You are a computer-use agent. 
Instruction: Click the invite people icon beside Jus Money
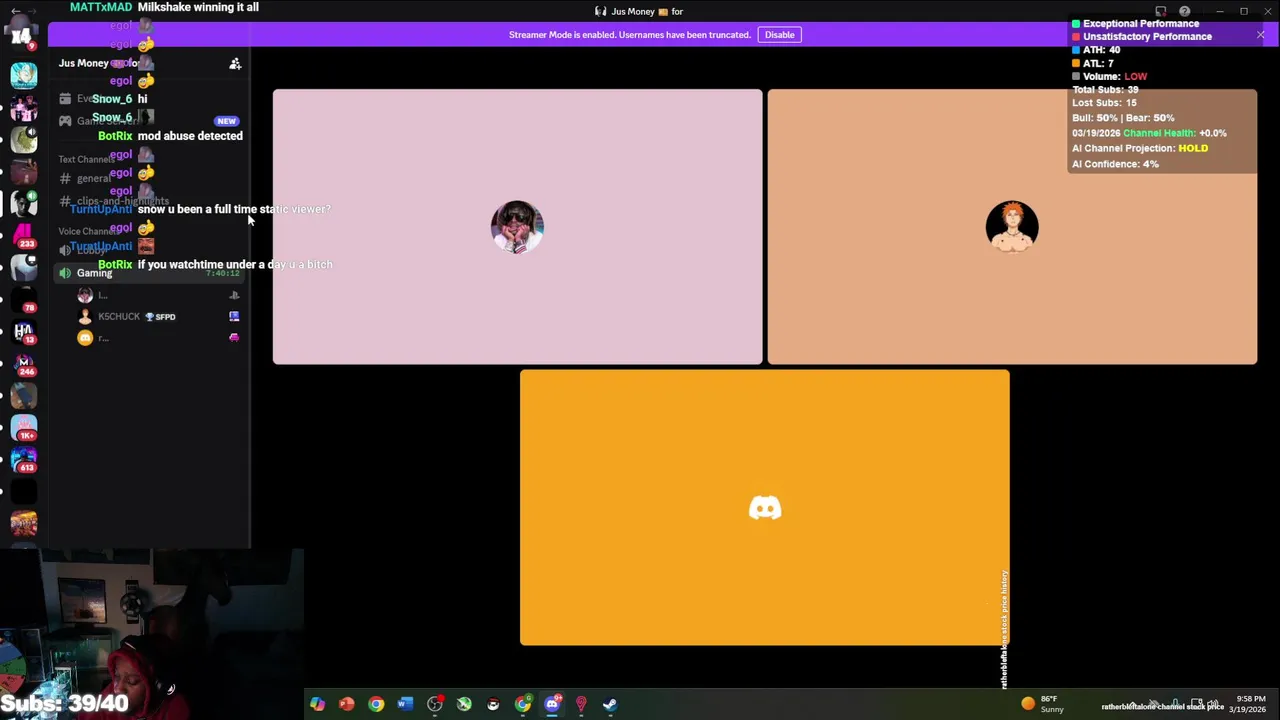click(x=235, y=64)
